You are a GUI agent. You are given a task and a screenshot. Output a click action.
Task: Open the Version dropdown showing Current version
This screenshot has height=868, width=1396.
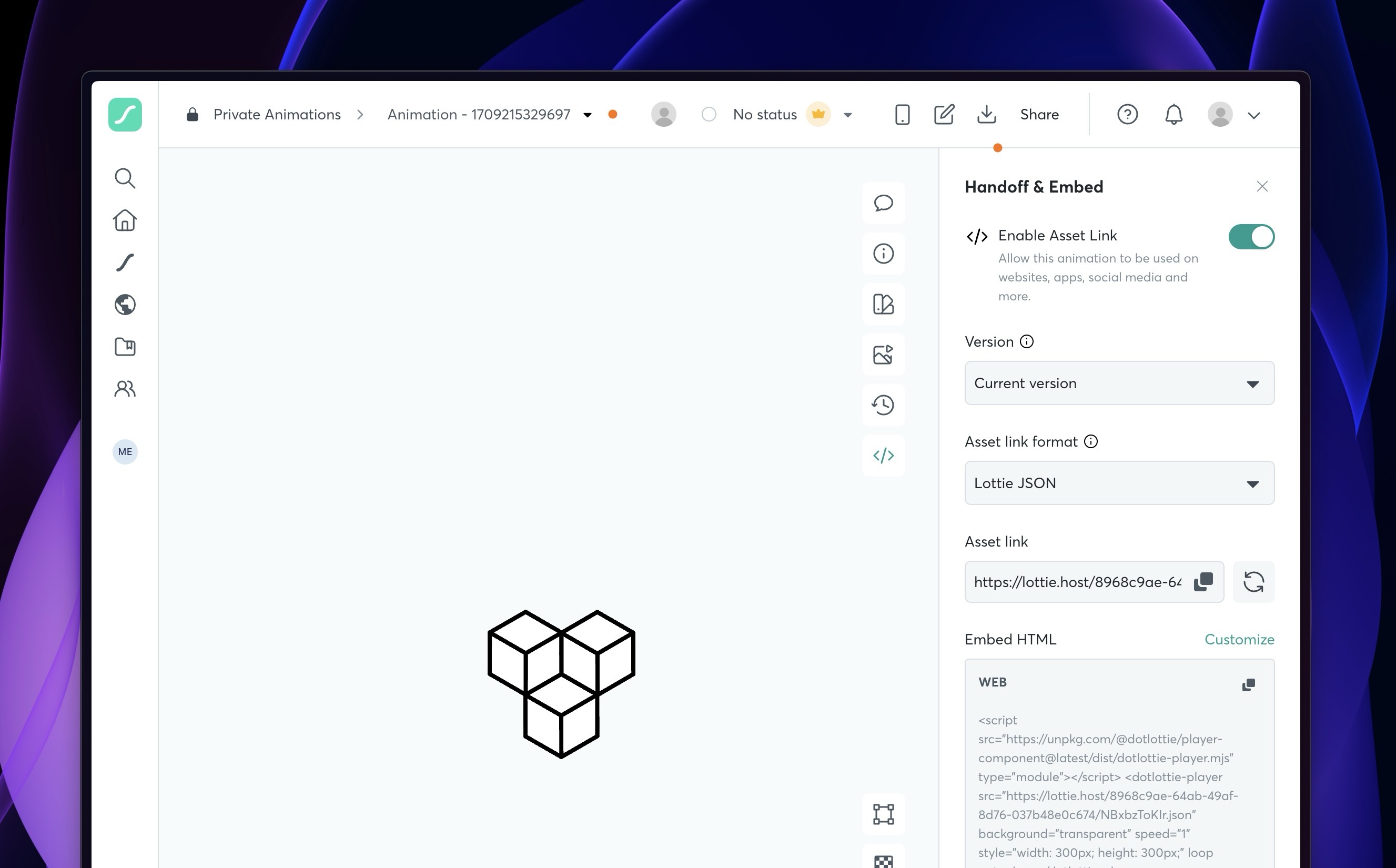pos(1118,383)
